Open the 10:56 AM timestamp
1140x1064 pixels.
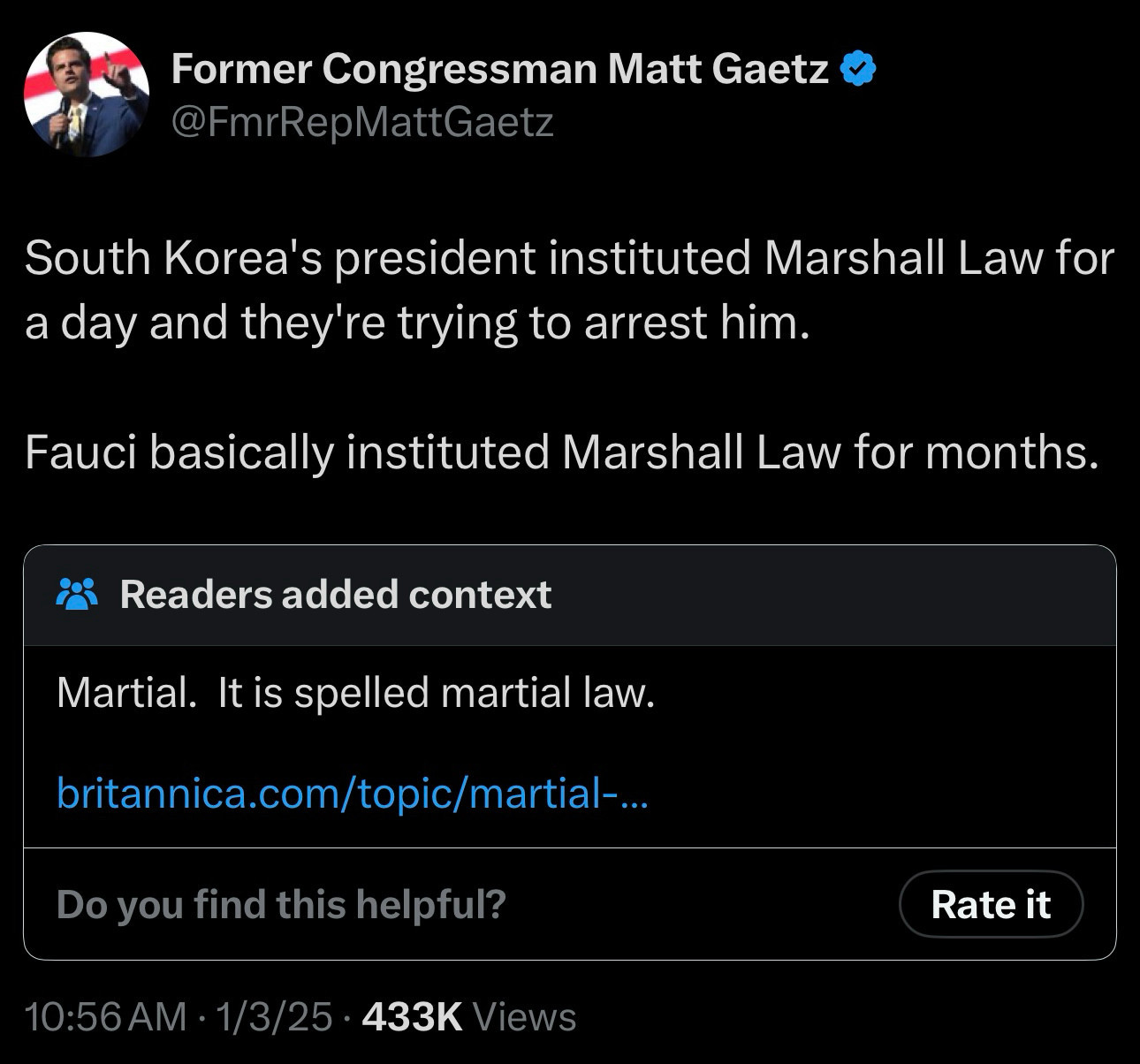[x=106, y=1016]
